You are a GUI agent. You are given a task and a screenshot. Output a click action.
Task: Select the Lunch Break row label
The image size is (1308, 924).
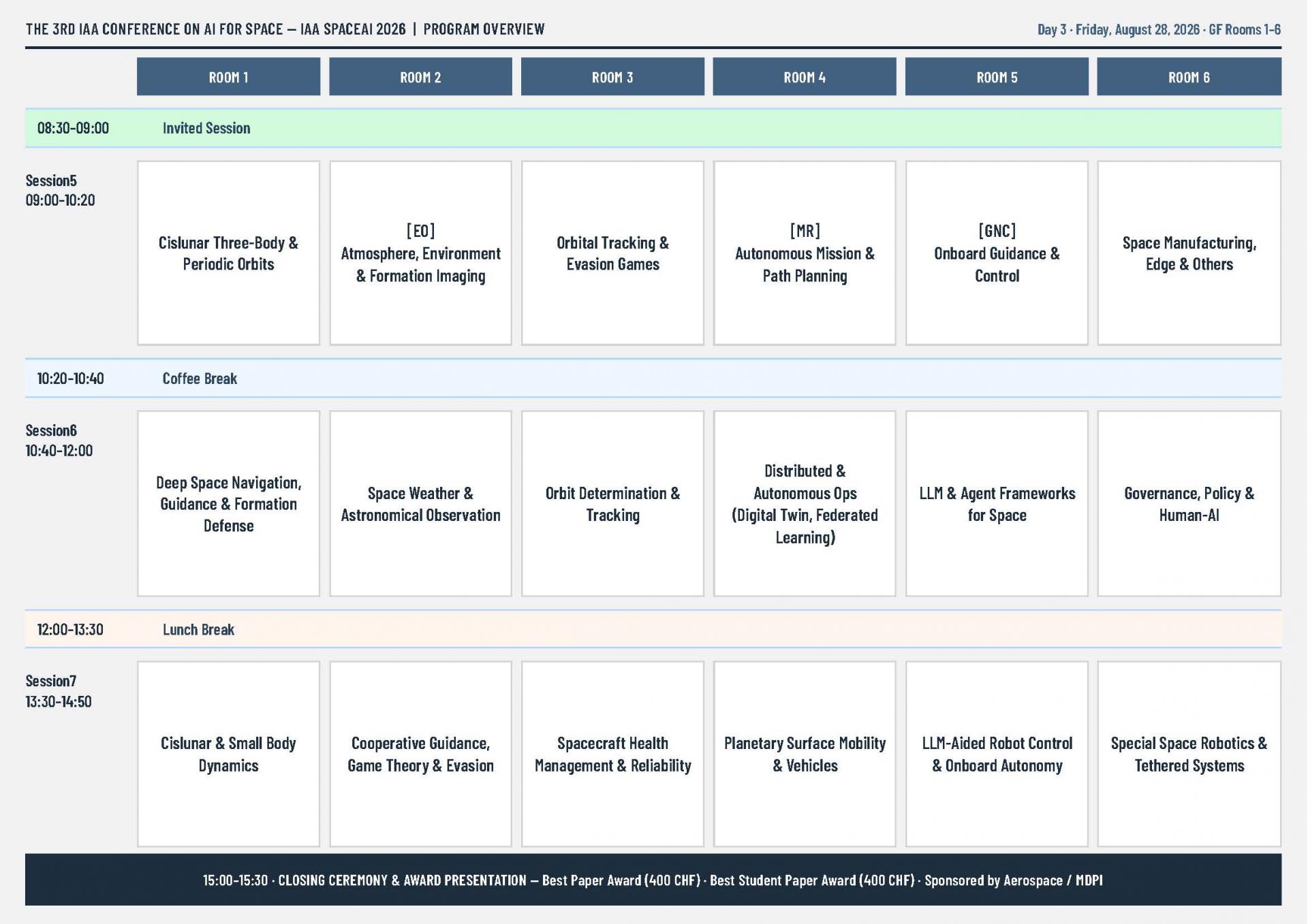[x=198, y=629]
